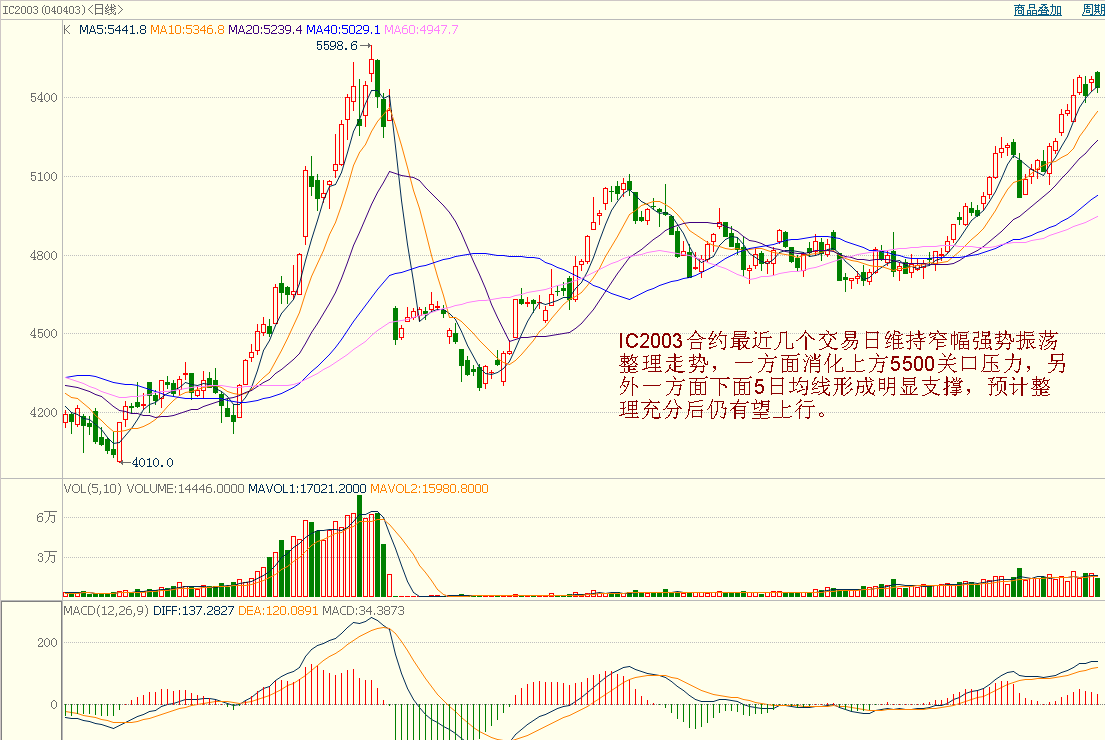Click the 6万 volume axis label

(x=46, y=518)
